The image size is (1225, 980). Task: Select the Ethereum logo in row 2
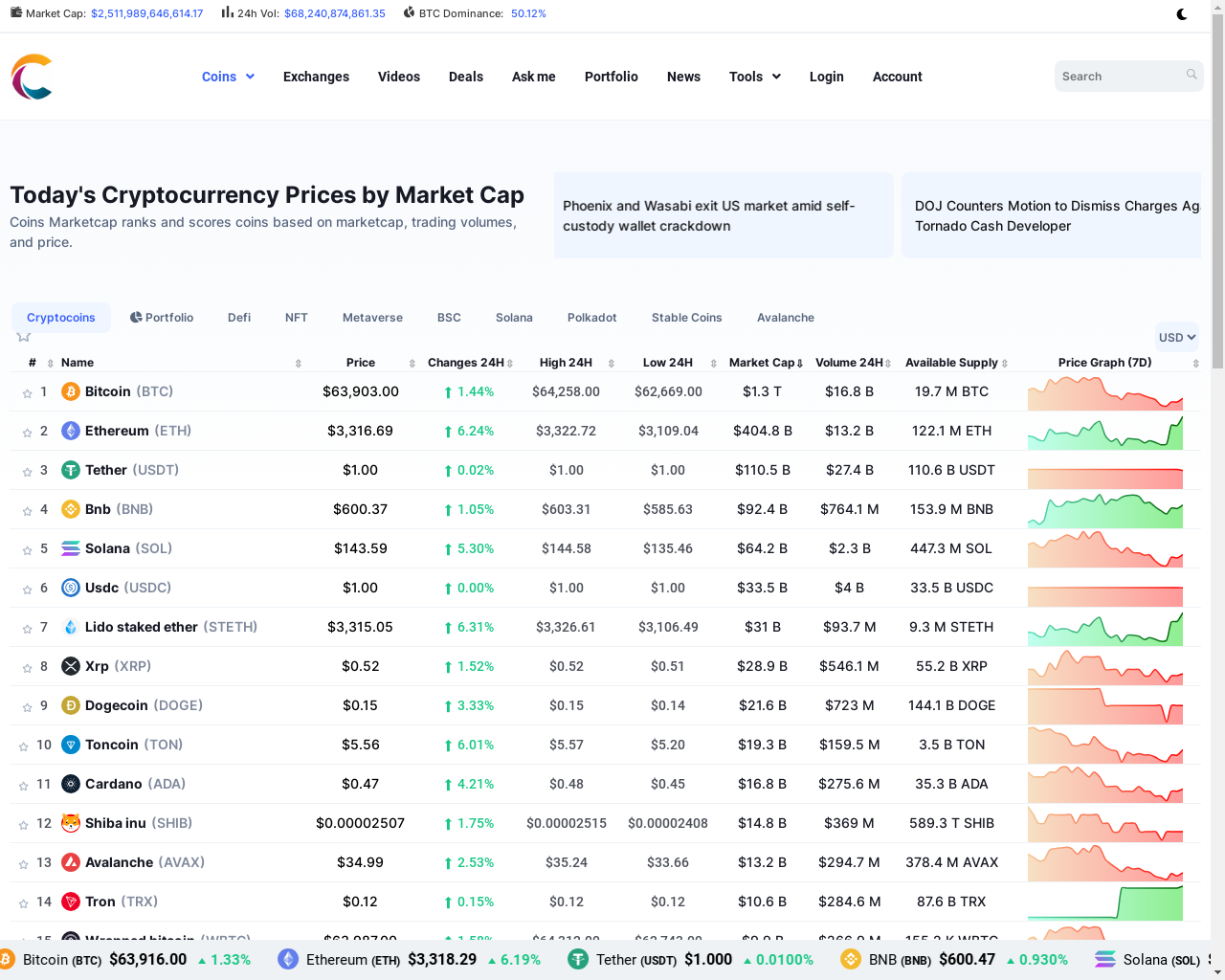[70, 431]
